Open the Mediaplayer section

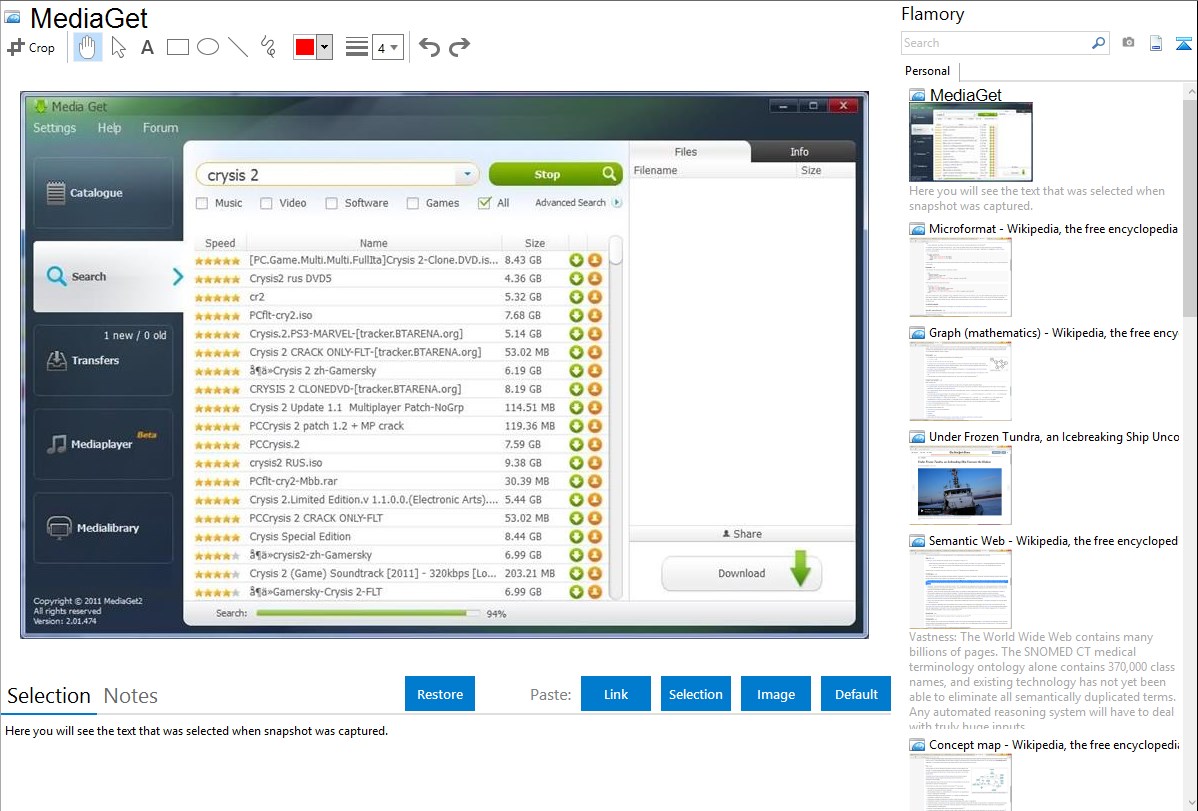click(x=103, y=444)
